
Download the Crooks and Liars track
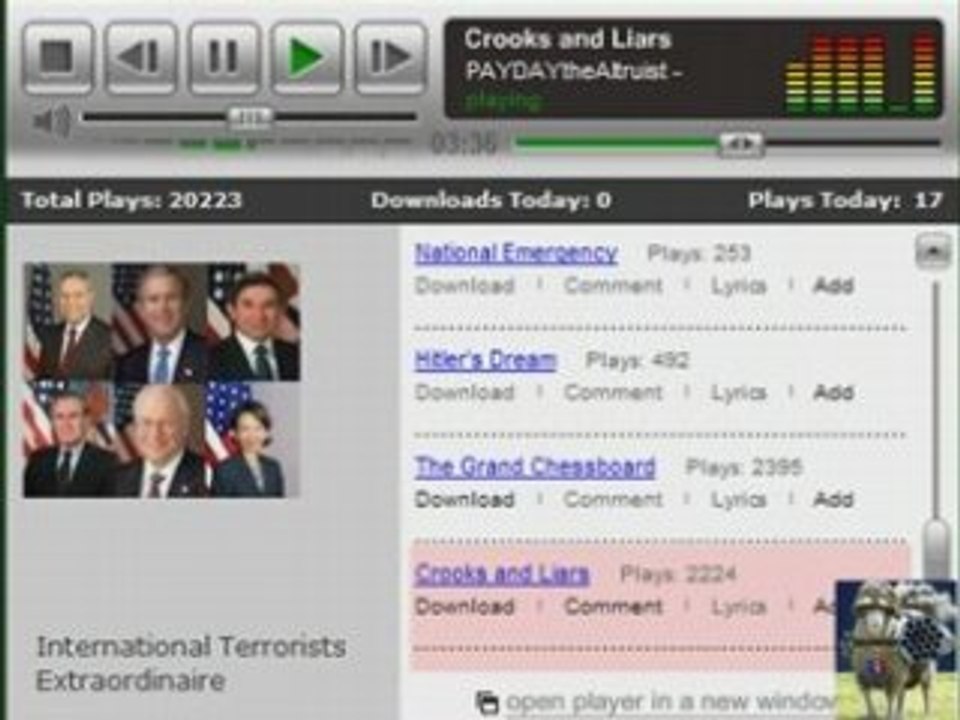point(464,607)
